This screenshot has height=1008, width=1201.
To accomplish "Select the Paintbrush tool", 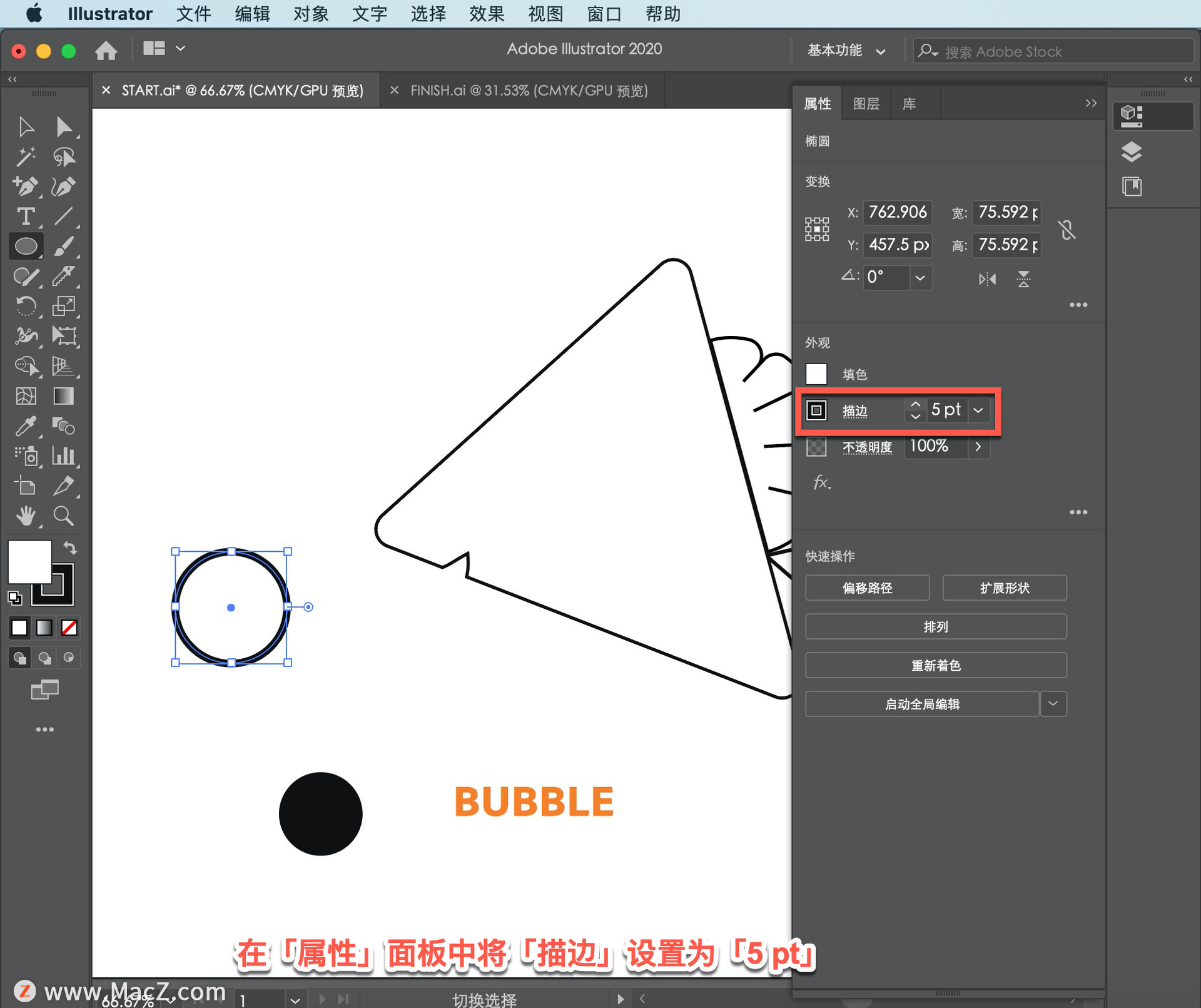I will tap(64, 247).
